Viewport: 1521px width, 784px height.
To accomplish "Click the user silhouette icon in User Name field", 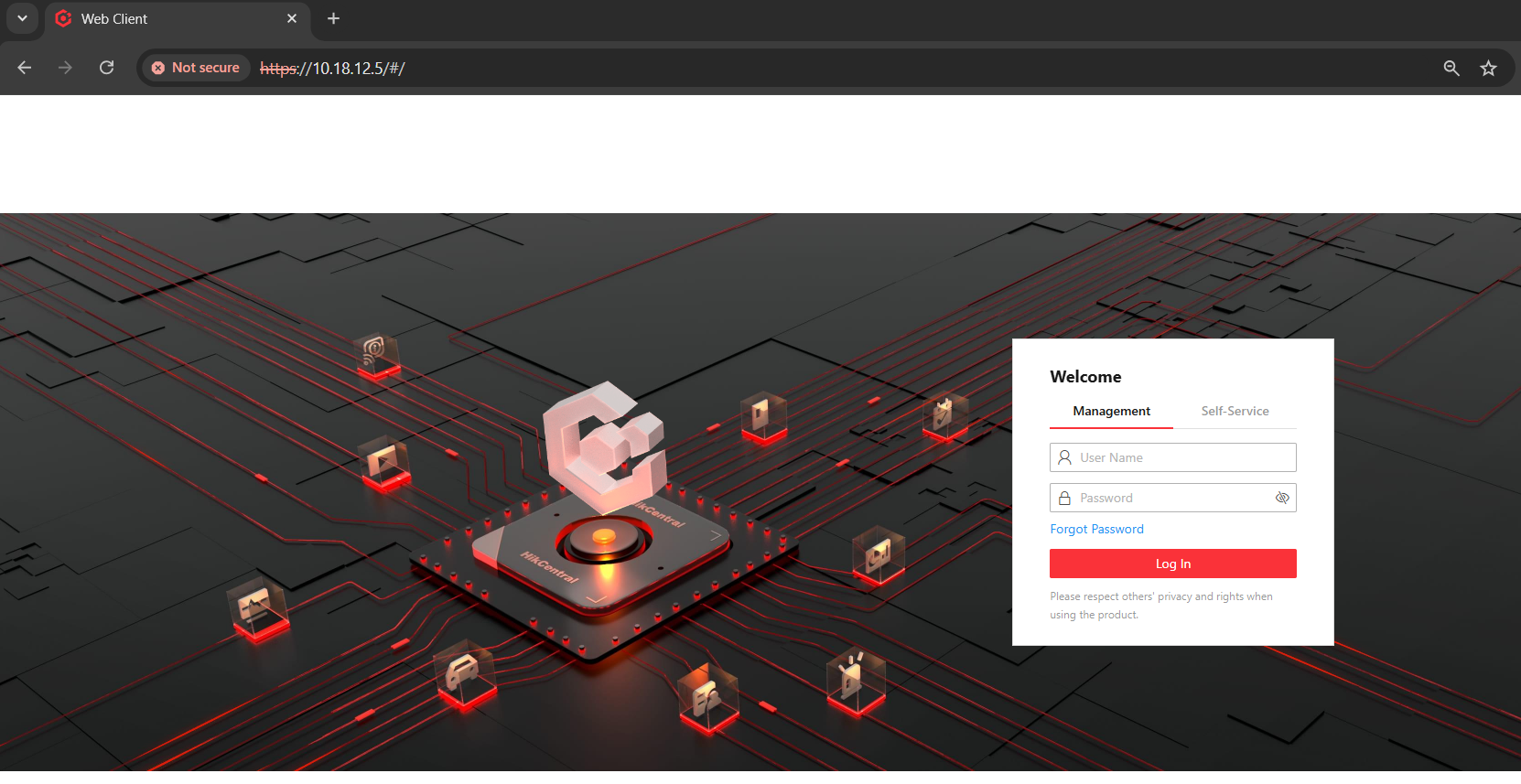I will (1064, 457).
